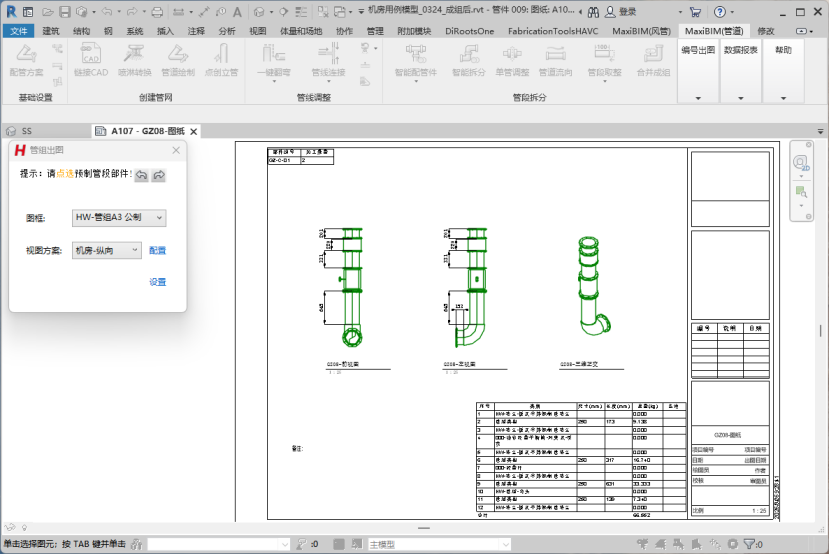Switch to the 注释 ribbon tab
This screenshot has width=829, height=555.
196,31
